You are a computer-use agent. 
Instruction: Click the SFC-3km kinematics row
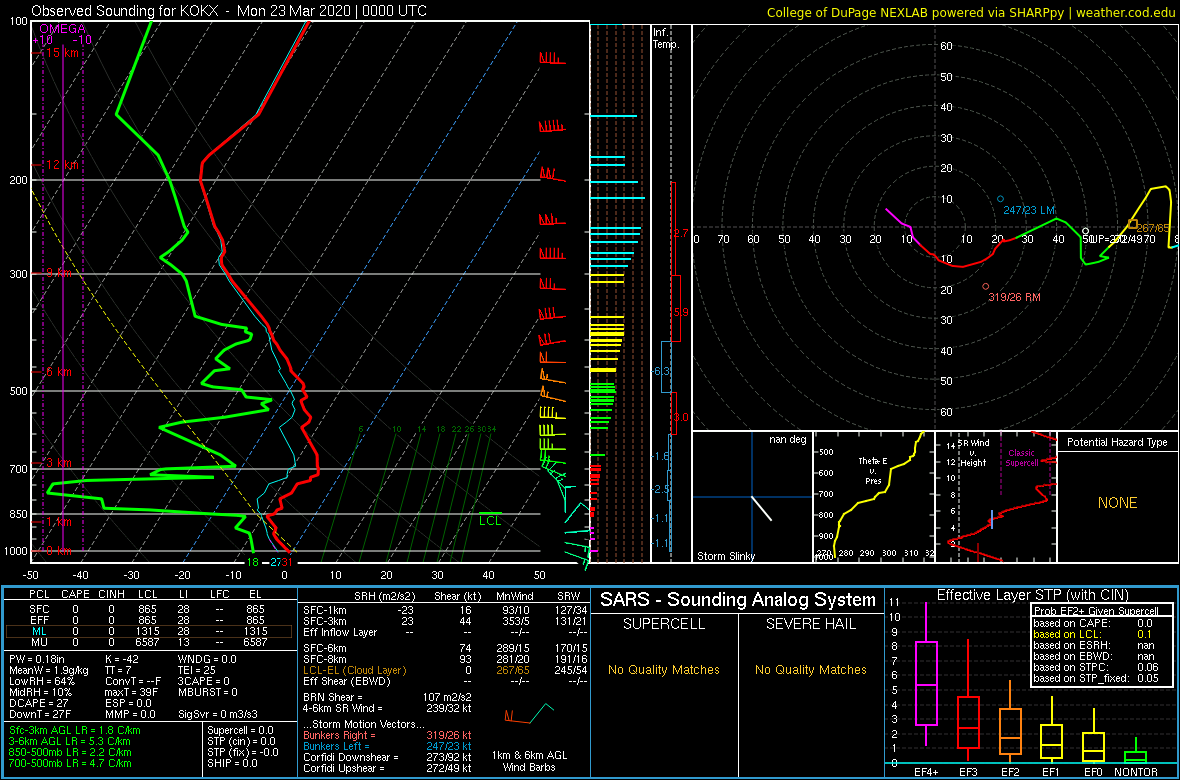click(445, 620)
